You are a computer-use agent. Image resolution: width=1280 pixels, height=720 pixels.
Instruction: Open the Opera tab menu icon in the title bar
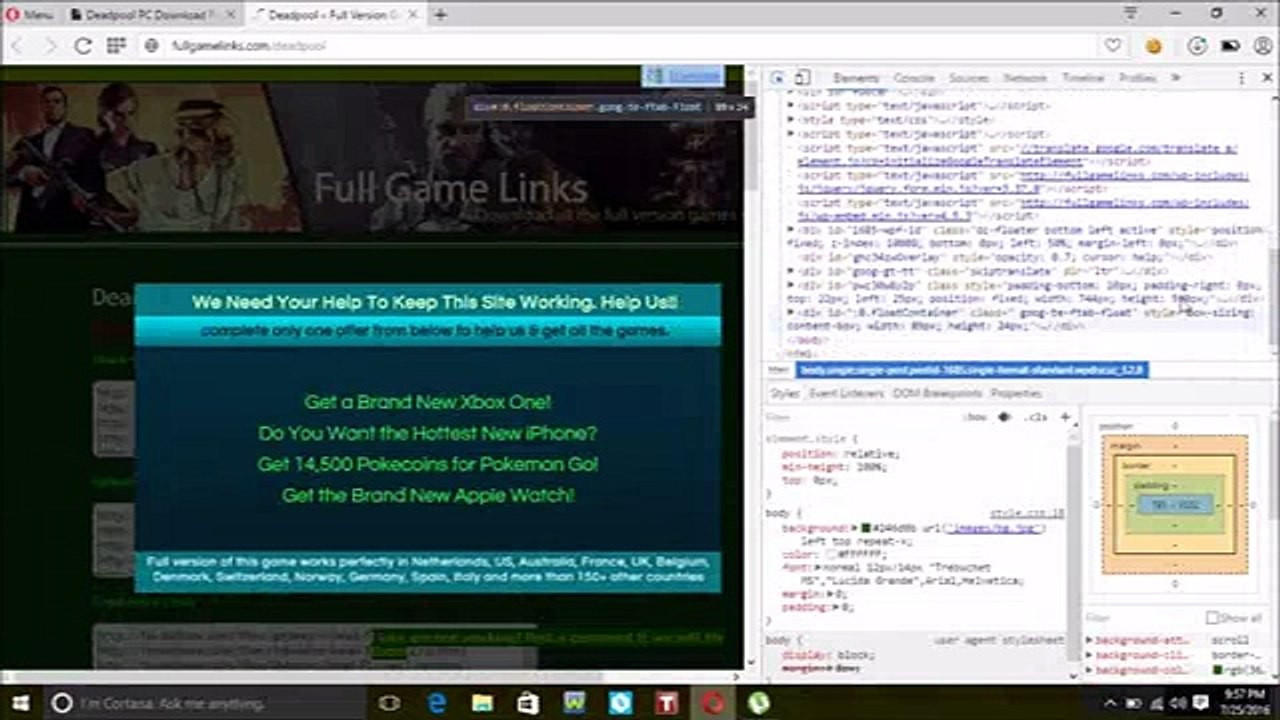click(x=1131, y=14)
